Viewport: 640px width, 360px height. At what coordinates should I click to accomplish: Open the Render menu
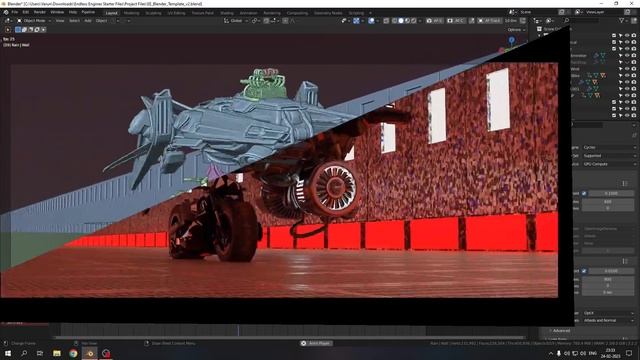pyautogui.click(x=40, y=12)
